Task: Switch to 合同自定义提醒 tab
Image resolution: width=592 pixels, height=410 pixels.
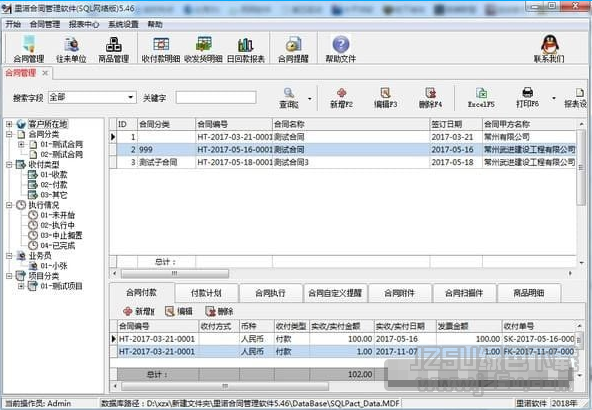Action: pos(335,293)
